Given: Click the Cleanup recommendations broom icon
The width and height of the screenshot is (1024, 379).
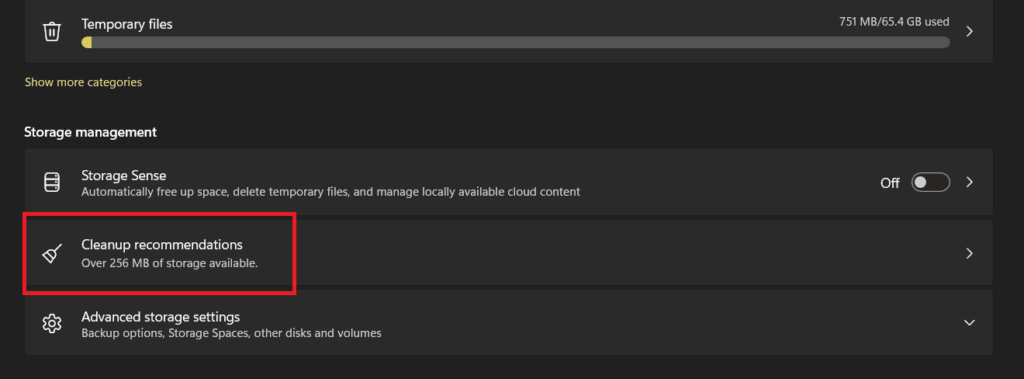Looking at the screenshot, I should pos(52,253).
